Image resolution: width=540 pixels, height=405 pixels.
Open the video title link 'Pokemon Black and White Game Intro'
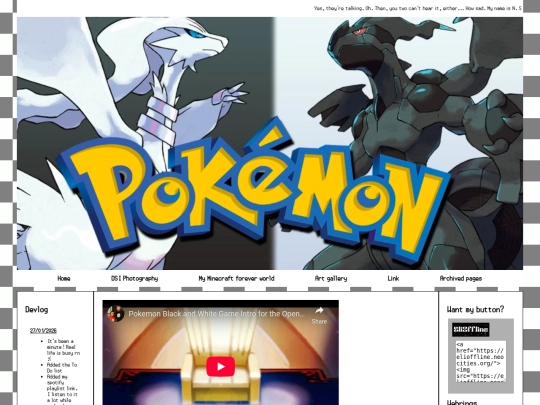point(216,314)
